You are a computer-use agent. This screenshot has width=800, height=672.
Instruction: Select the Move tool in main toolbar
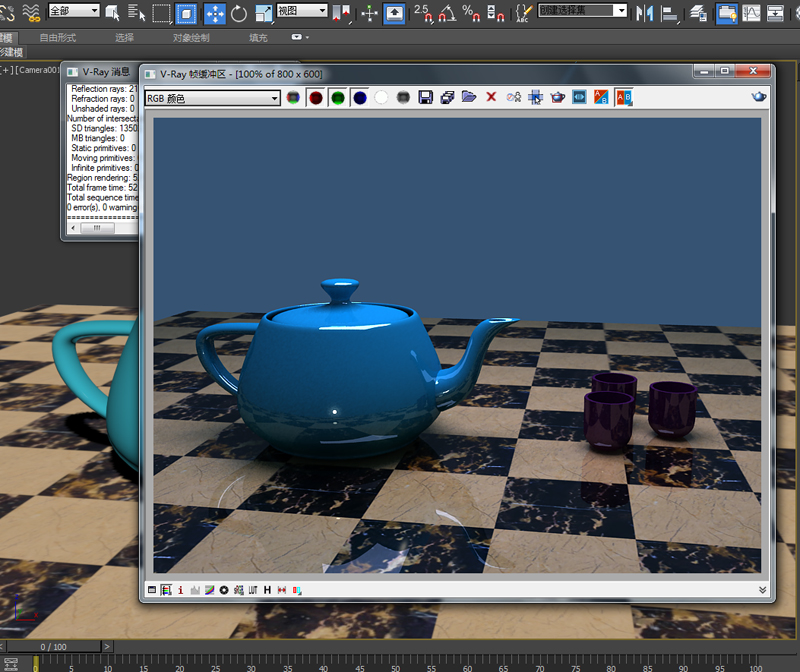coord(214,13)
